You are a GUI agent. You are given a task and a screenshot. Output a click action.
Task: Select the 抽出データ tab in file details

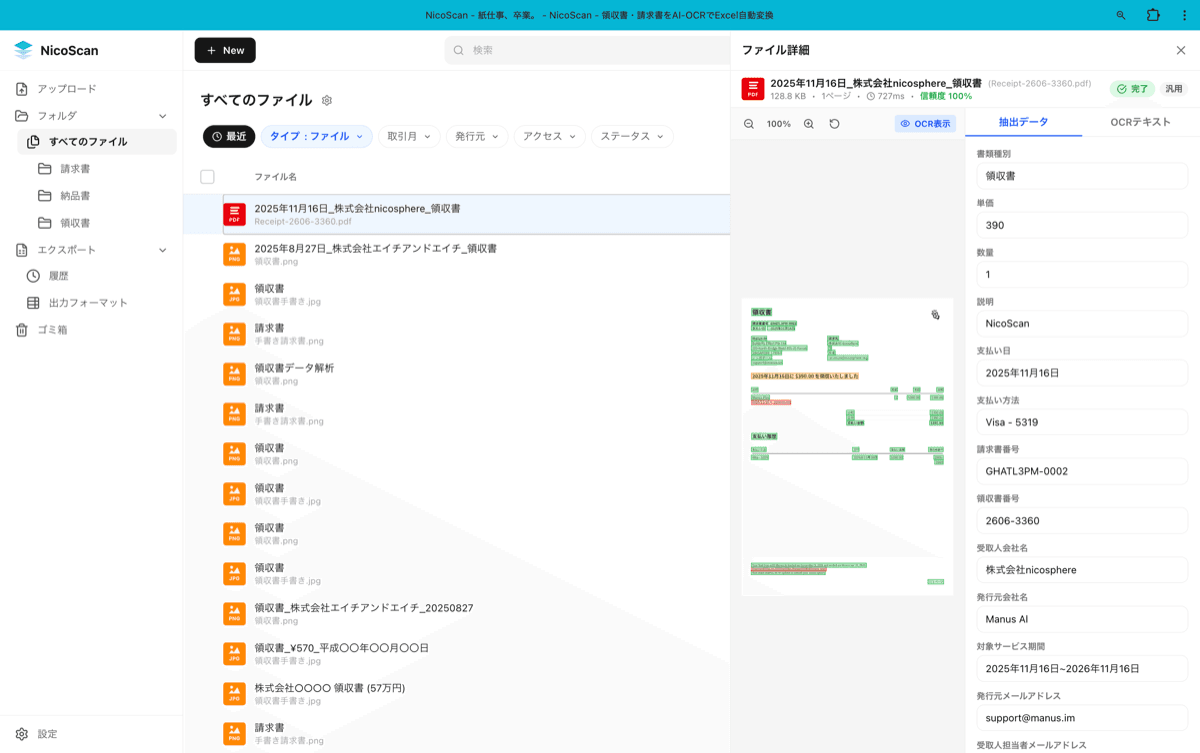1022,124
